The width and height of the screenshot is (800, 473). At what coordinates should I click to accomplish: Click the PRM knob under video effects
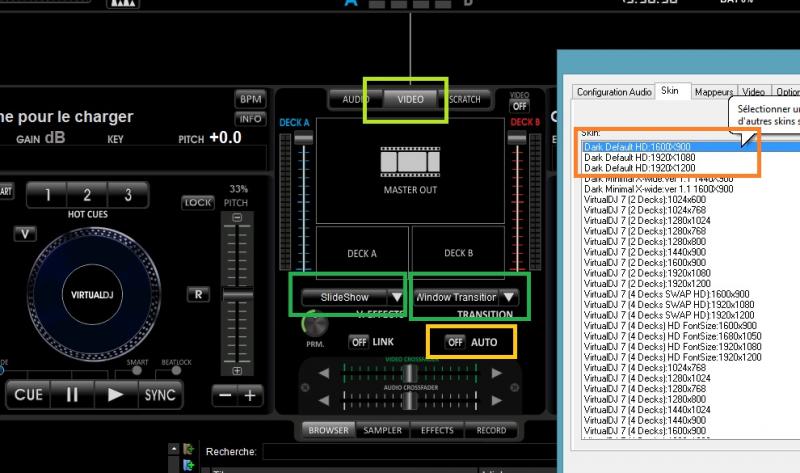(317, 326)
